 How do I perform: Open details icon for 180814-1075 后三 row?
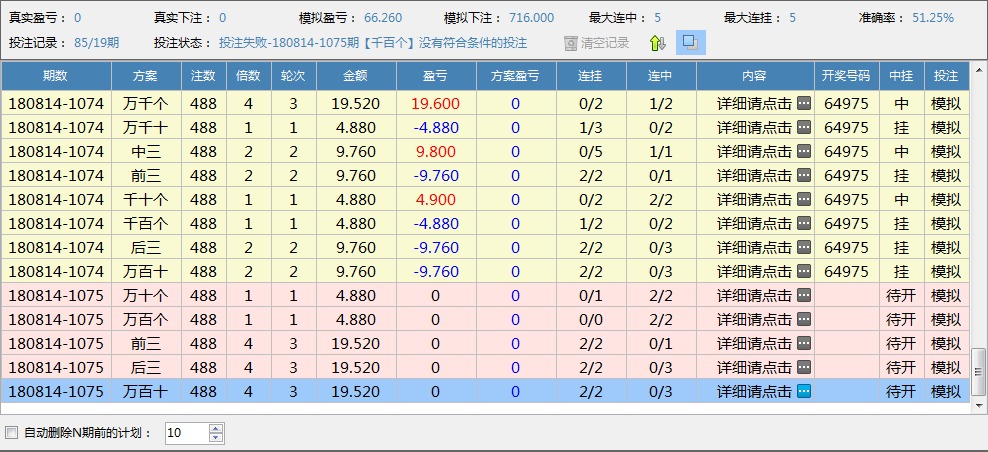tap(803, 367)
